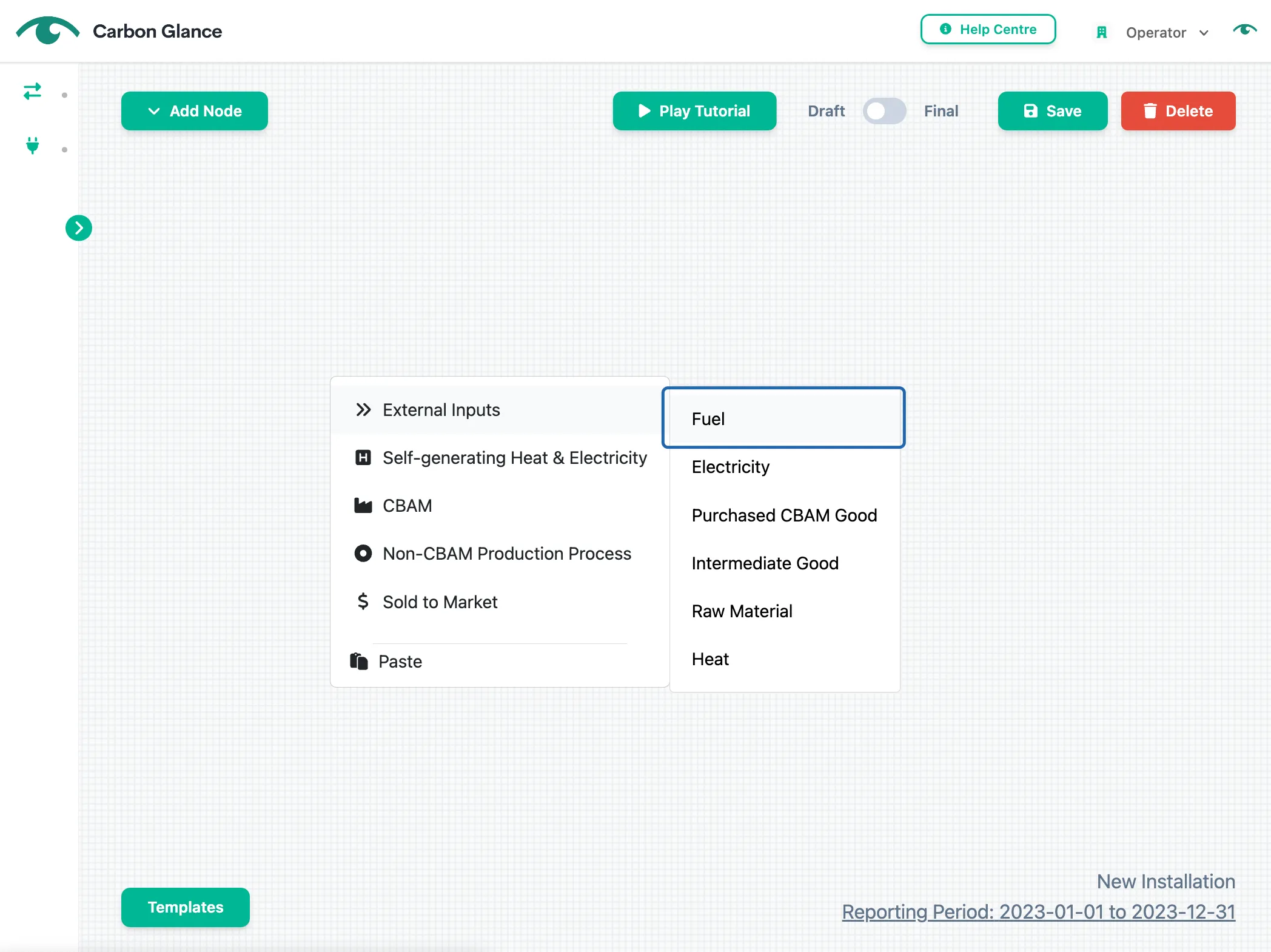Open Templates panel
The image size is (1271, 952).
(186, 907)
